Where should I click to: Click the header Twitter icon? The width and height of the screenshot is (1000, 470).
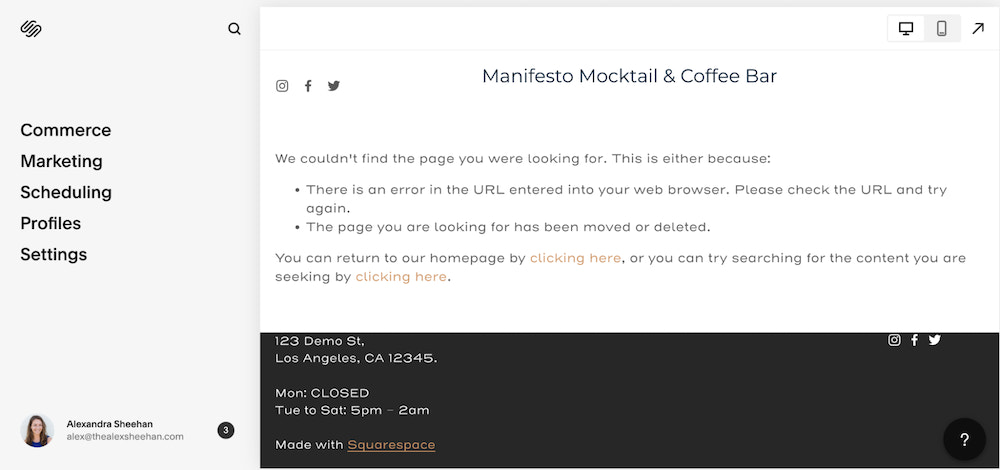click(x=334, y=86)
